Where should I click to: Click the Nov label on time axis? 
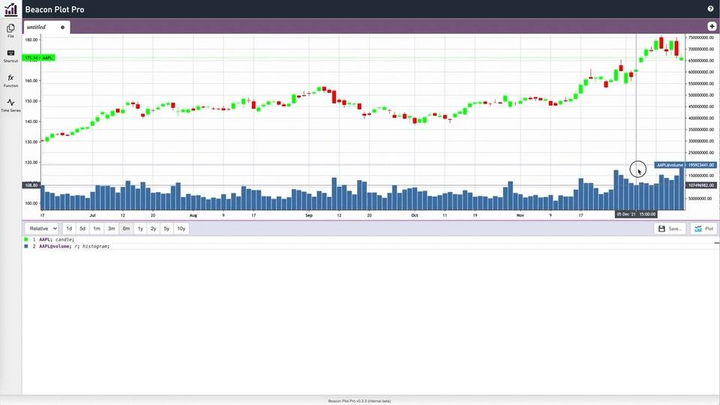520,215
